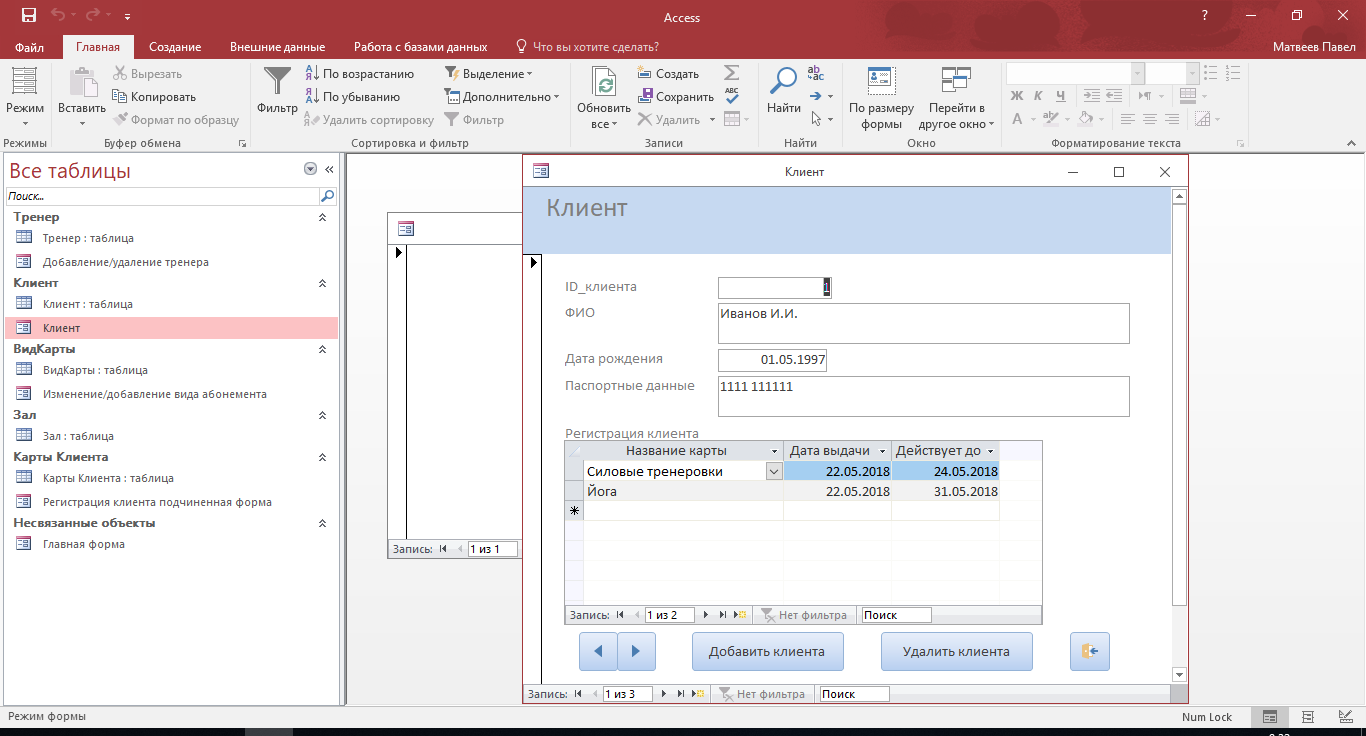Switch to Design view in status bar
This screenshot has width=1366, height=736.
pyautogui.click(x=1343, y=717)
